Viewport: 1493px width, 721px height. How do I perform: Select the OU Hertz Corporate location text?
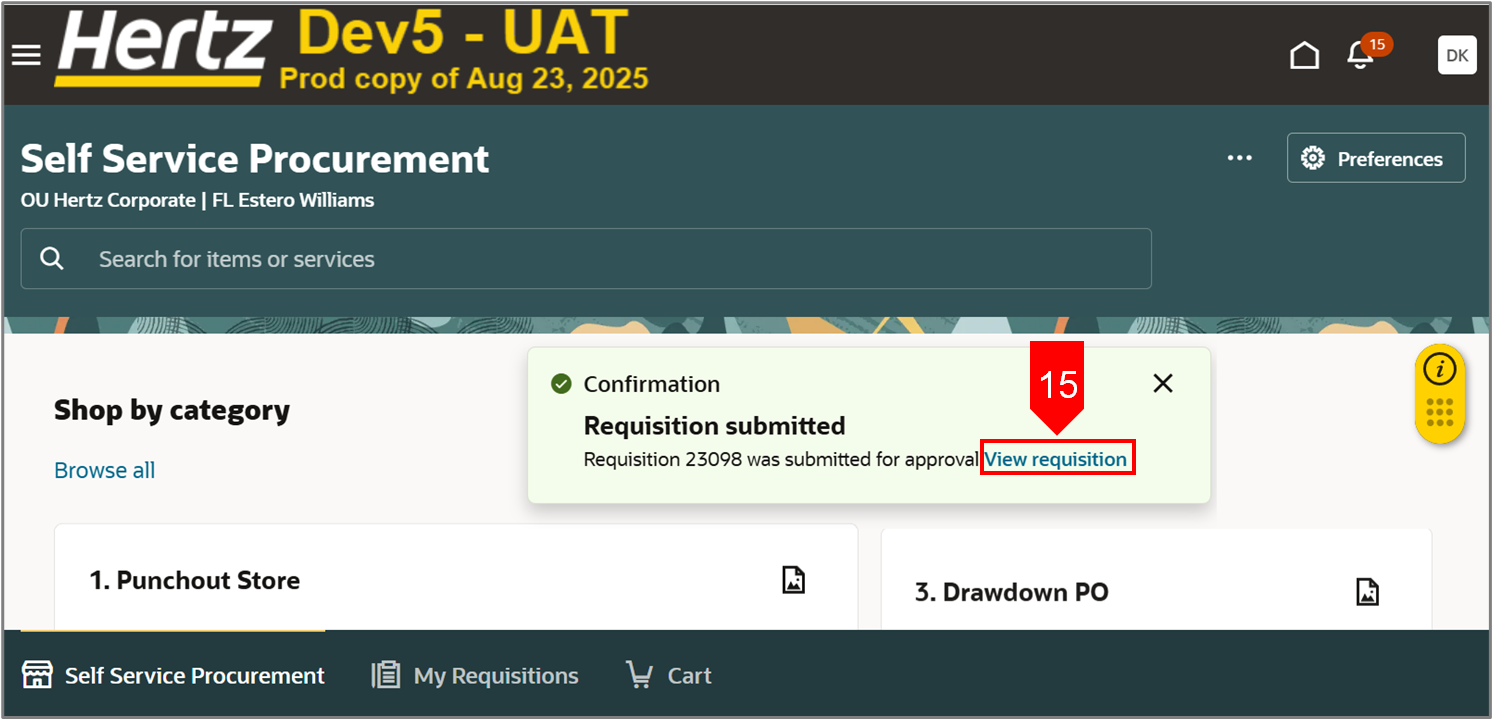click(x=197, y=200)
